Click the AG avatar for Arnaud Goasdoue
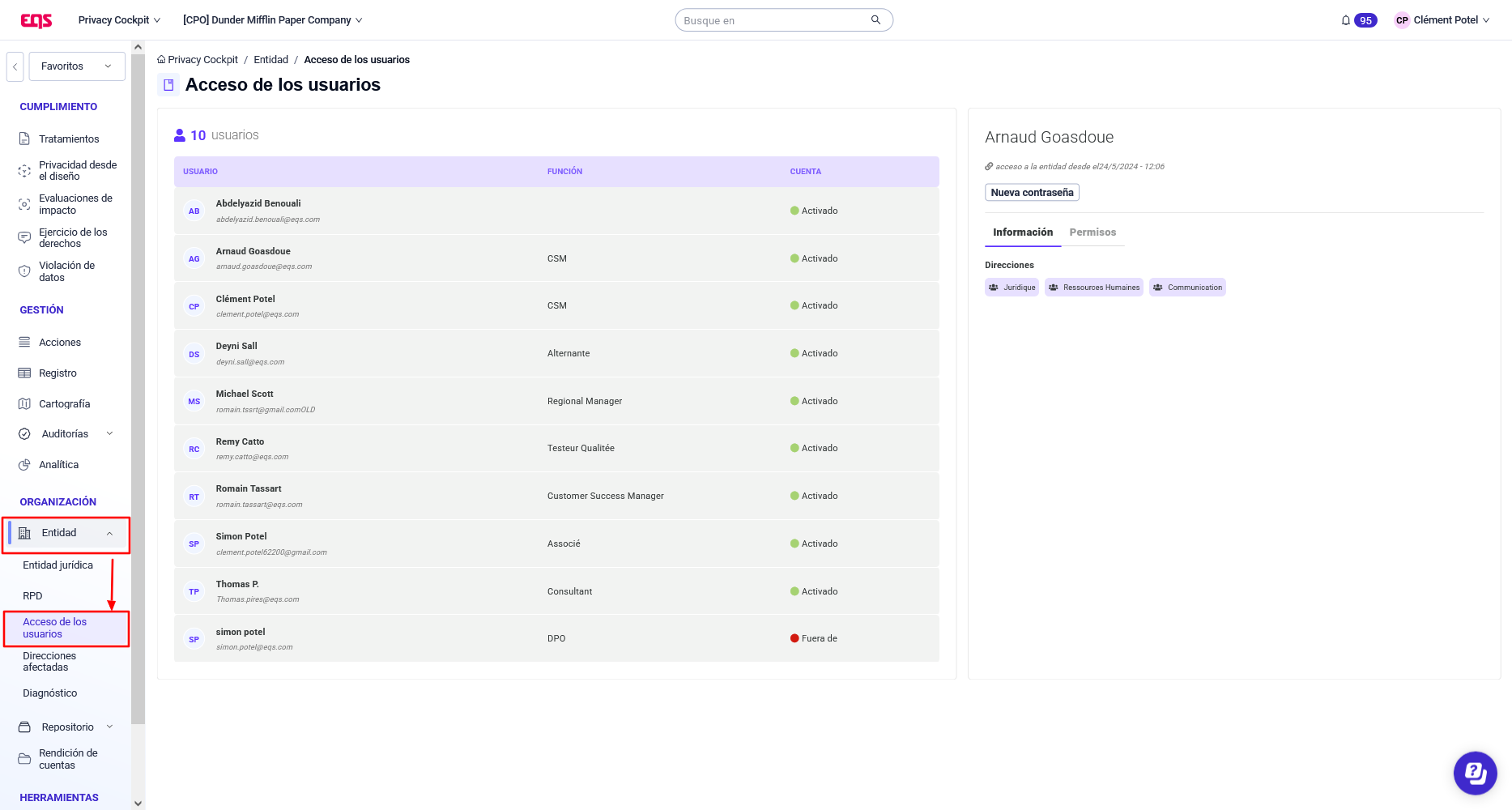The height and width of the screenshot is (810, 1512). 194,259
